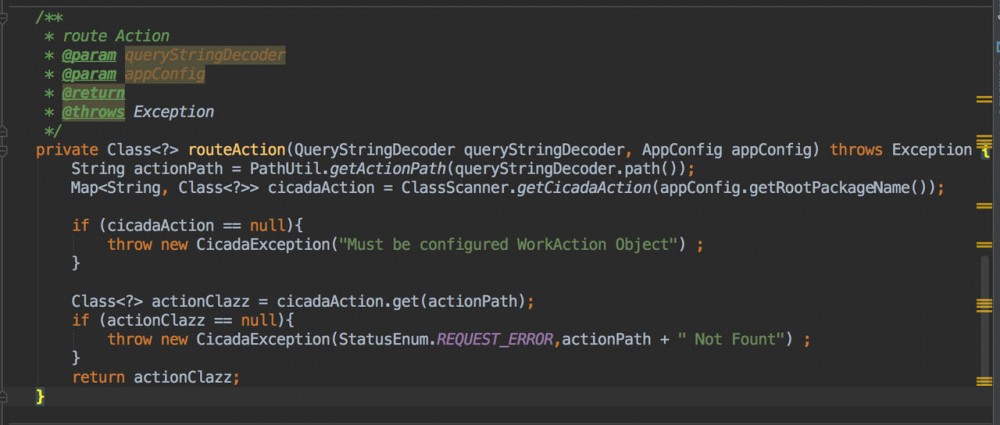Click fold marker at Javadoc comment end
Viewport: 1000px width, 425px height.
tap(5, 131)
